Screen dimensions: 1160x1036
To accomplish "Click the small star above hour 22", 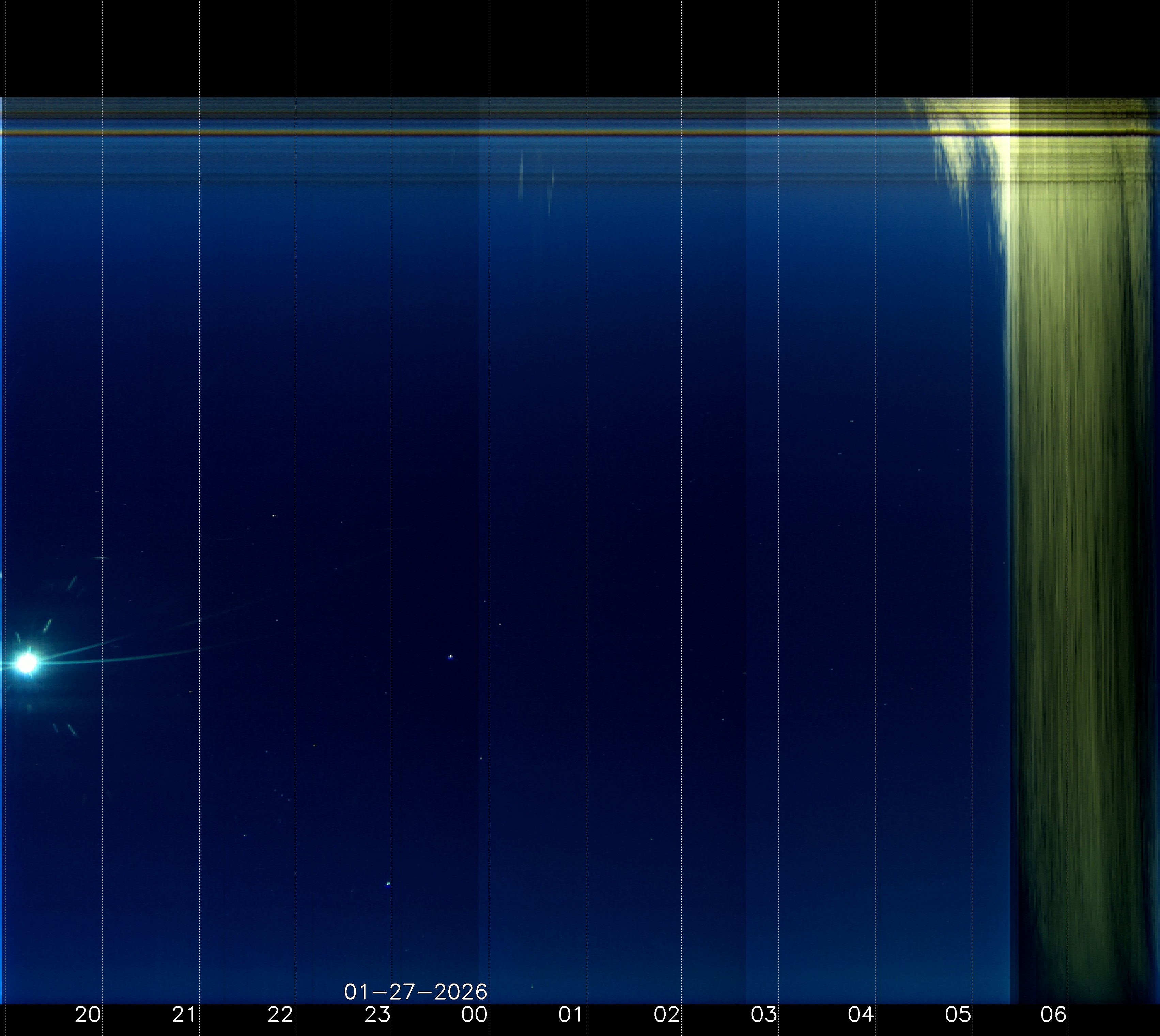I will pos(274,516).
